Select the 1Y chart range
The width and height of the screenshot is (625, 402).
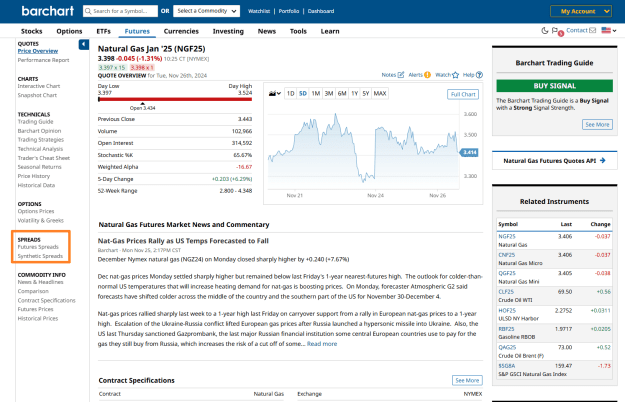pyautogui.click(x=354, y=94)
